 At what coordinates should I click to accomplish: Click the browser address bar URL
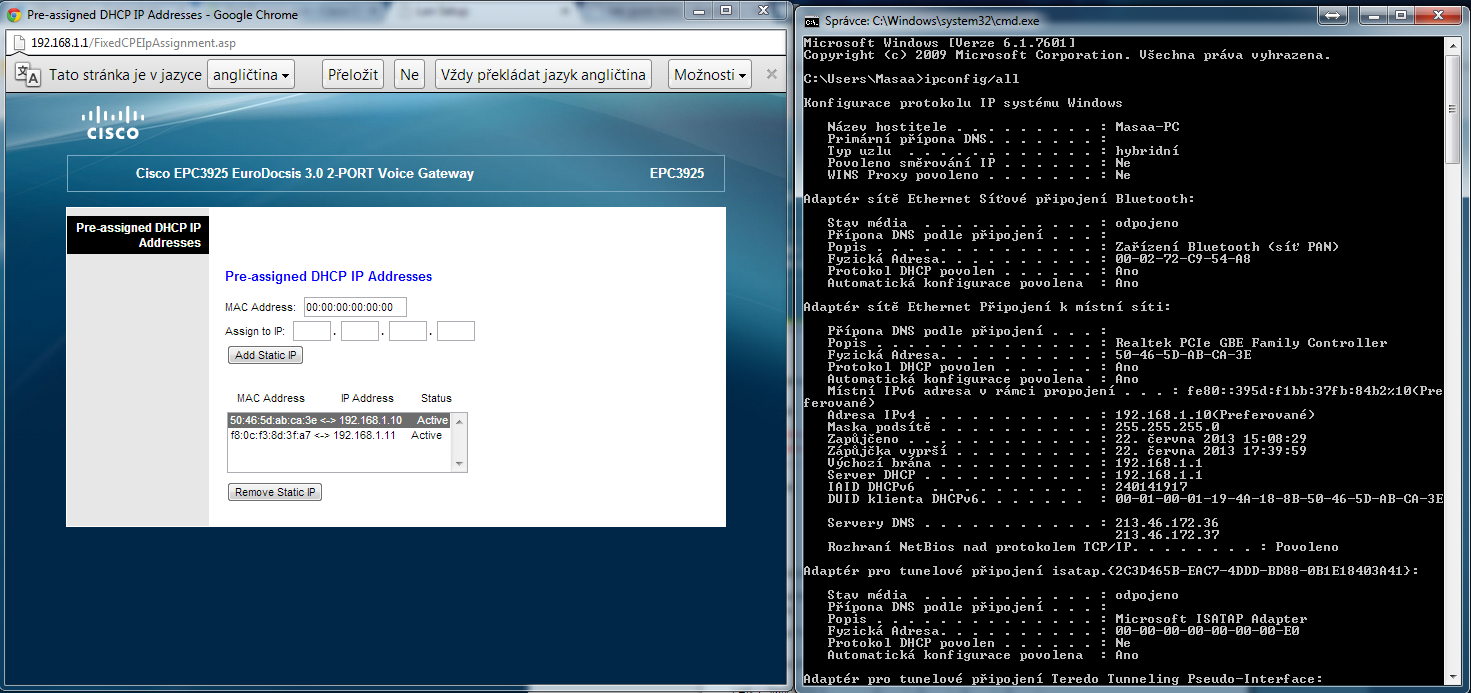(x=134, y=43)
